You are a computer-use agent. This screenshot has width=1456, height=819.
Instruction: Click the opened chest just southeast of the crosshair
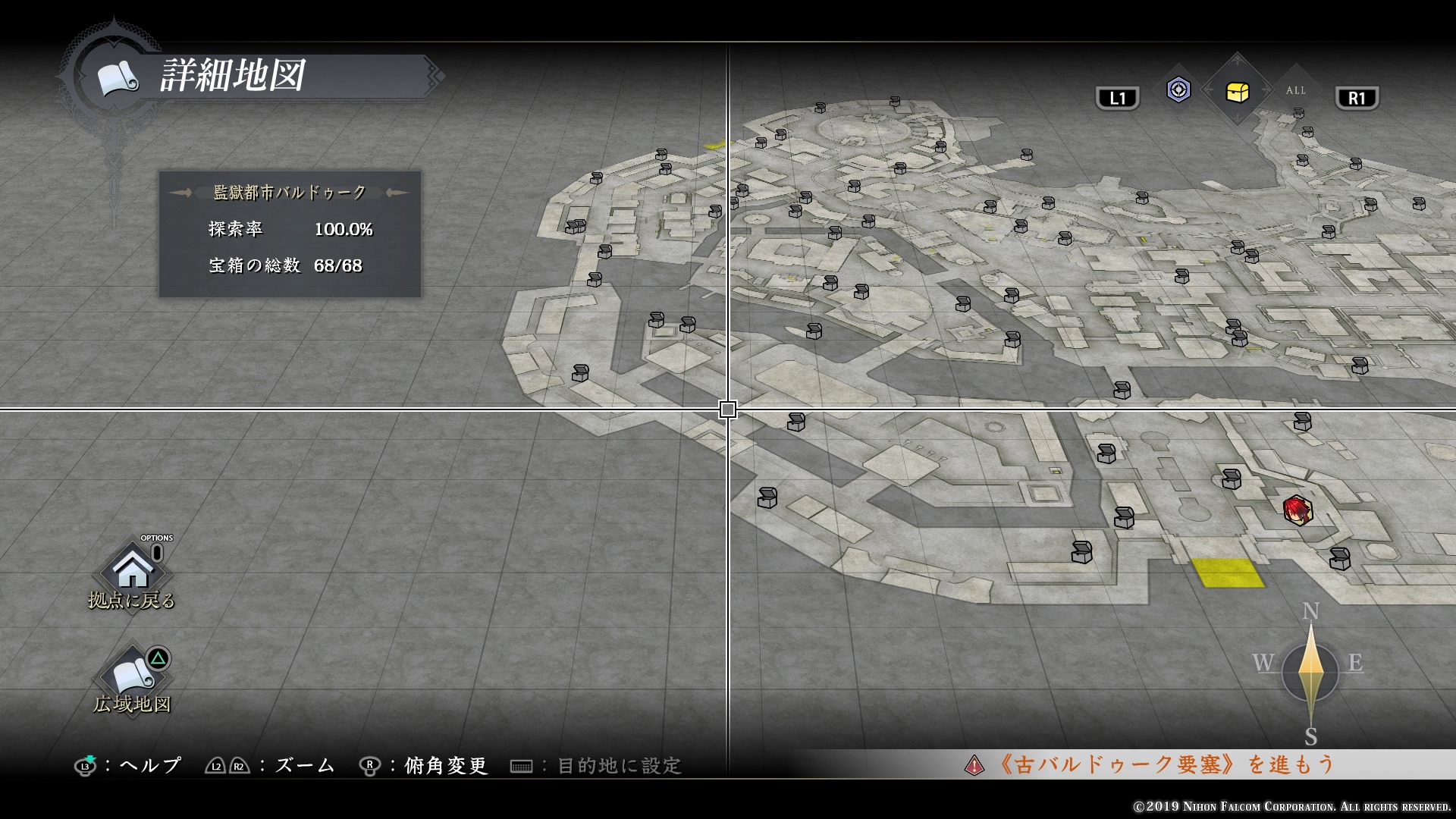tap(795, 422)
